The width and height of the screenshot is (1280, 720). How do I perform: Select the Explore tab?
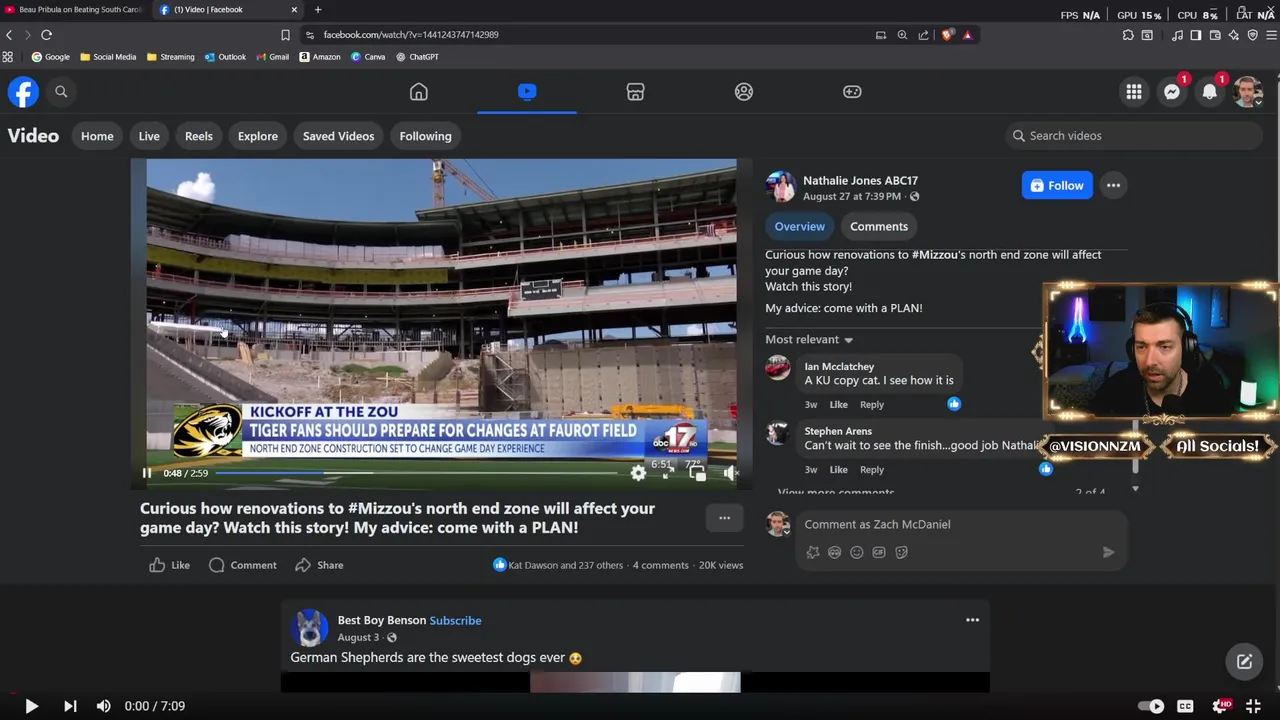tap(258, 136)
